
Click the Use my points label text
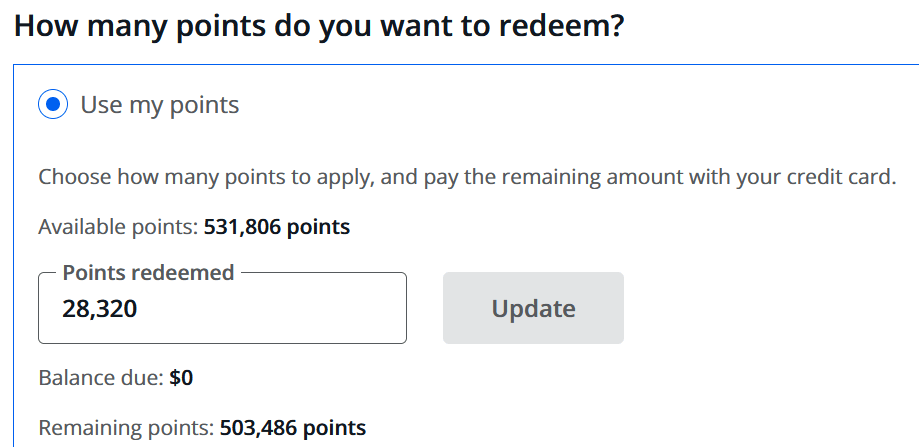[x=160, y=105]
